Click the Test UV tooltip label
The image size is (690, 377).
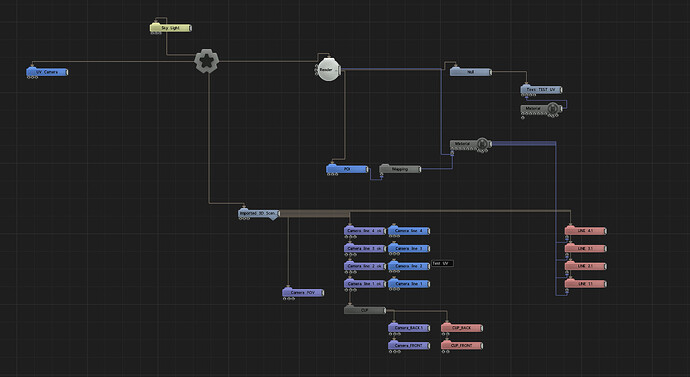(442, 264)
